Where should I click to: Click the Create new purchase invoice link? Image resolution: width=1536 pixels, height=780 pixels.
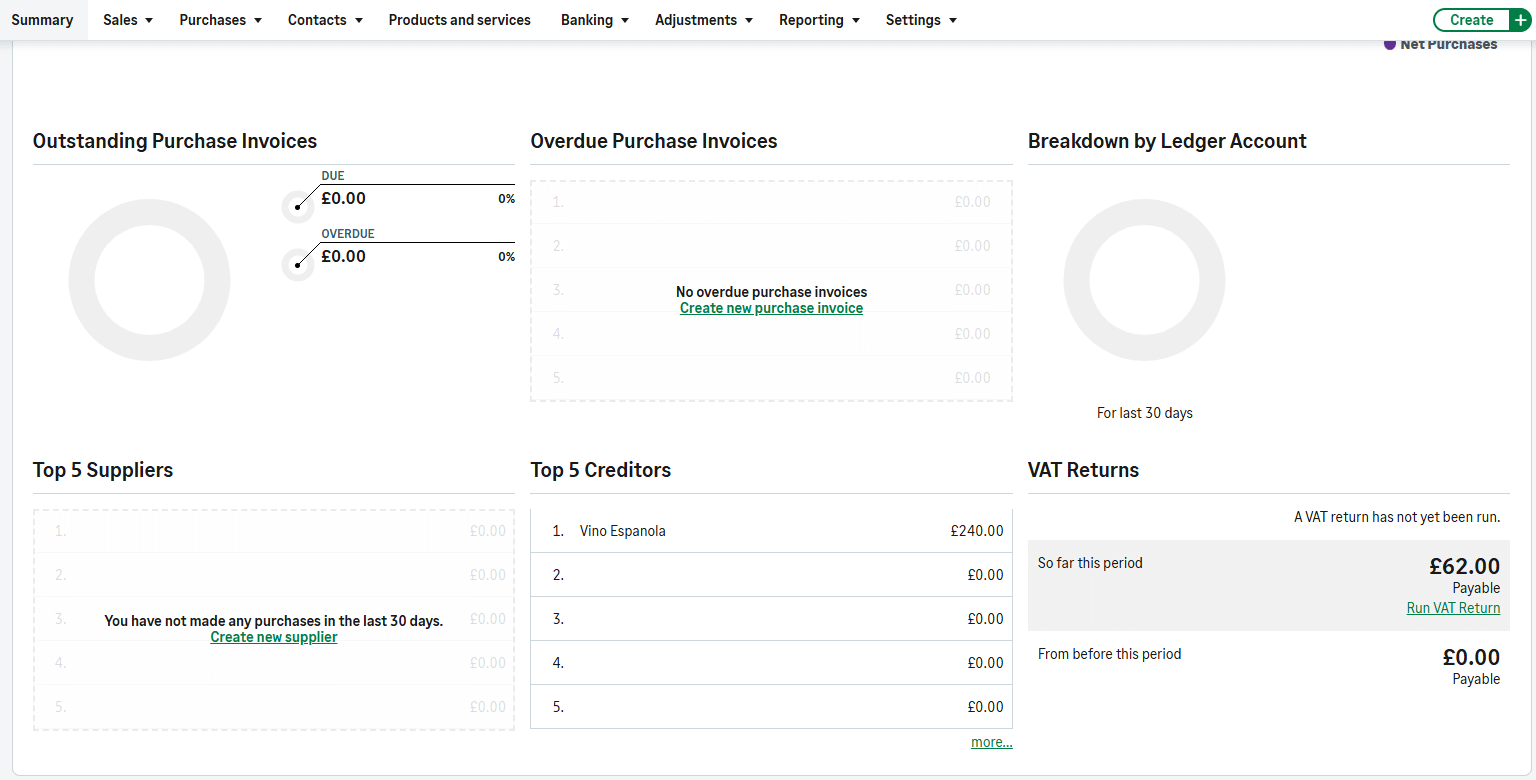click(771, 308)
